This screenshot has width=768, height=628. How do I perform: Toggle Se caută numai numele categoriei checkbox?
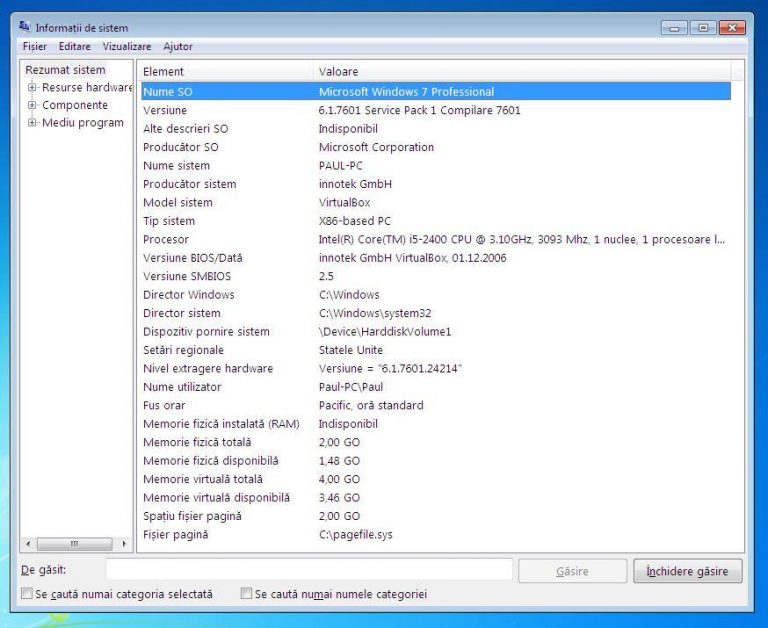[x=246, y=594]
